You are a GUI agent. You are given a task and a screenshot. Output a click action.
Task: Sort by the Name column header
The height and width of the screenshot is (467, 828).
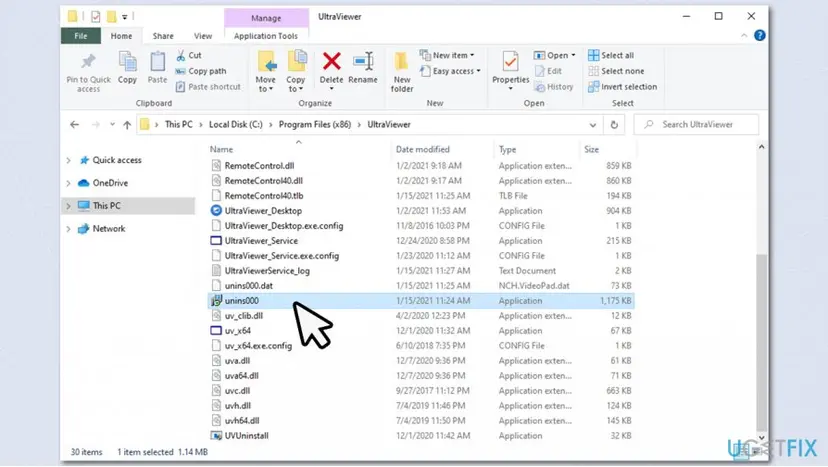click(221, 150)
